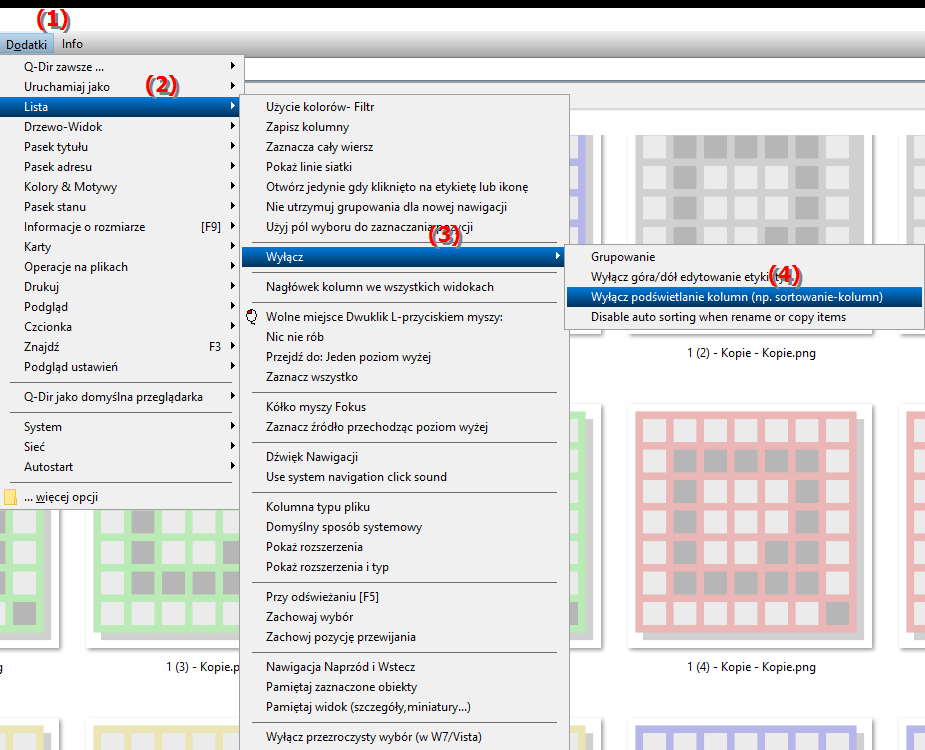Toggle 'Nagłówek kolumn we wszystkich widokach'
The width and height of the screenshot is (925, 750).
point(404,287)
